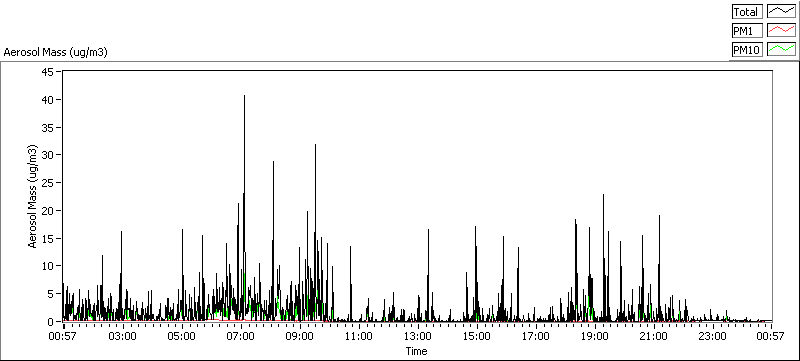Click the 11:00 time axis label
This screenshot has width=800, height=361.
coord(359,337)
